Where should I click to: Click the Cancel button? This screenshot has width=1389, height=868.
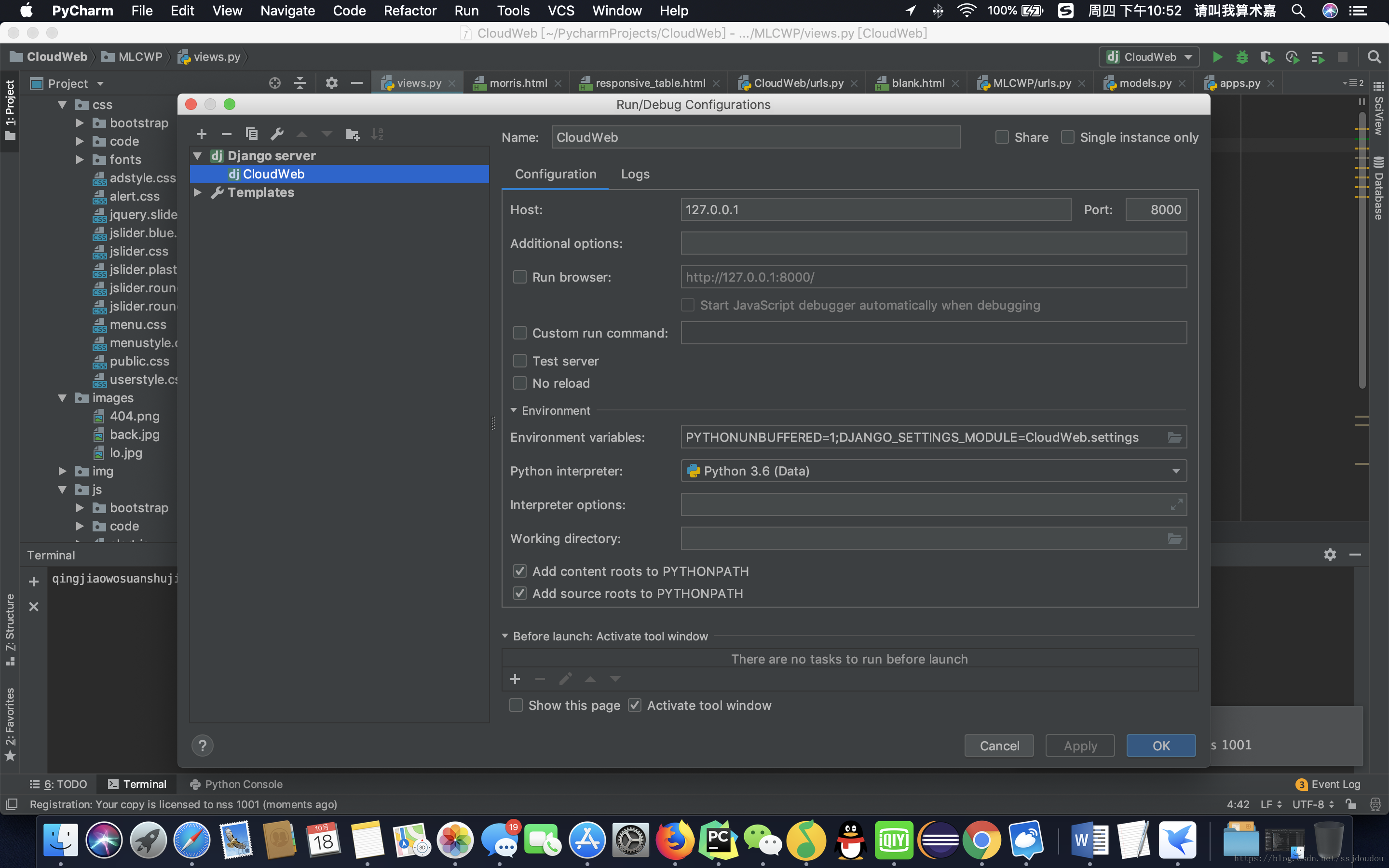pos(999,746)
